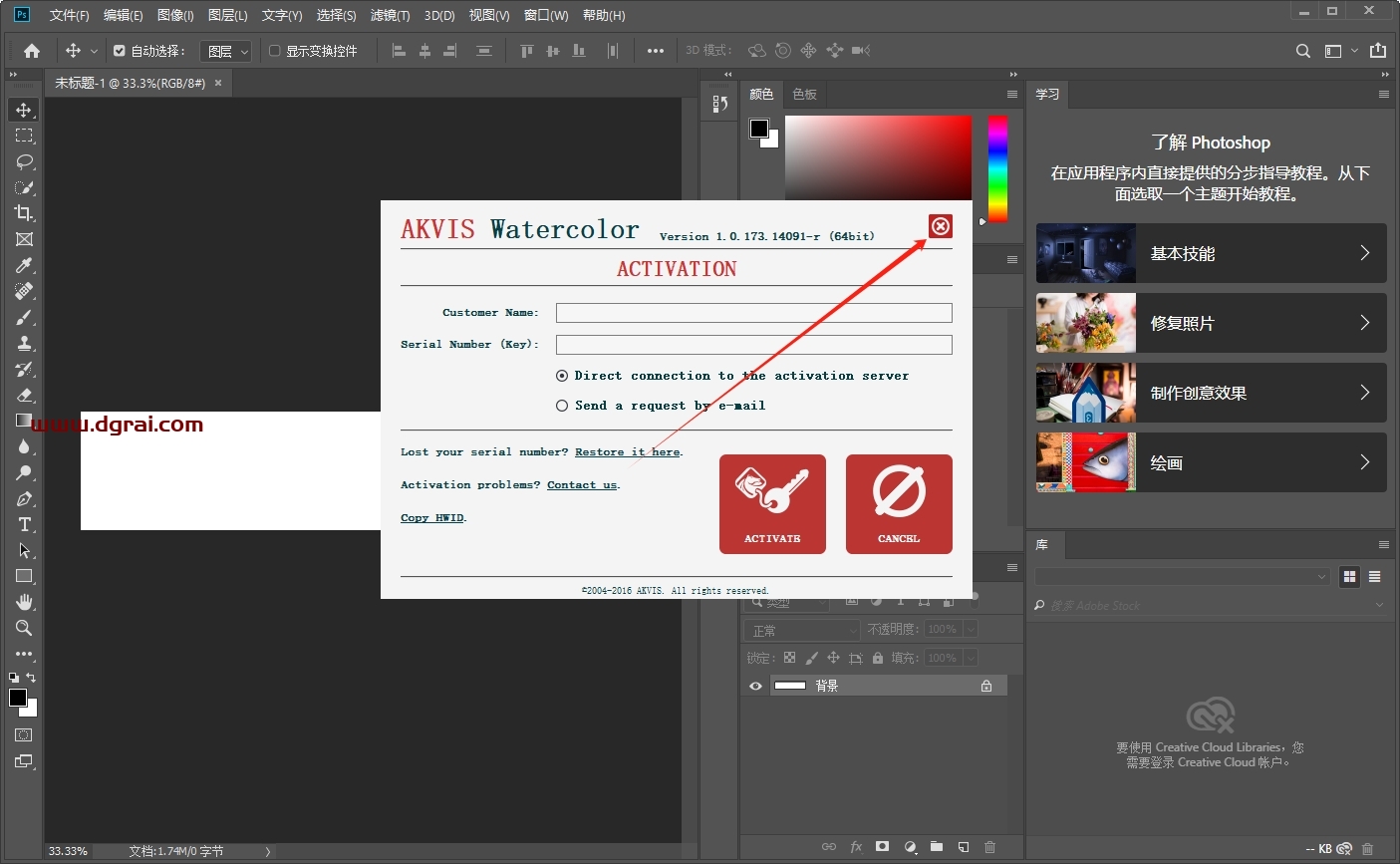Swap foreground and background colors
The height and width of the screenshot is (864, 1400).
coord(31,678)
